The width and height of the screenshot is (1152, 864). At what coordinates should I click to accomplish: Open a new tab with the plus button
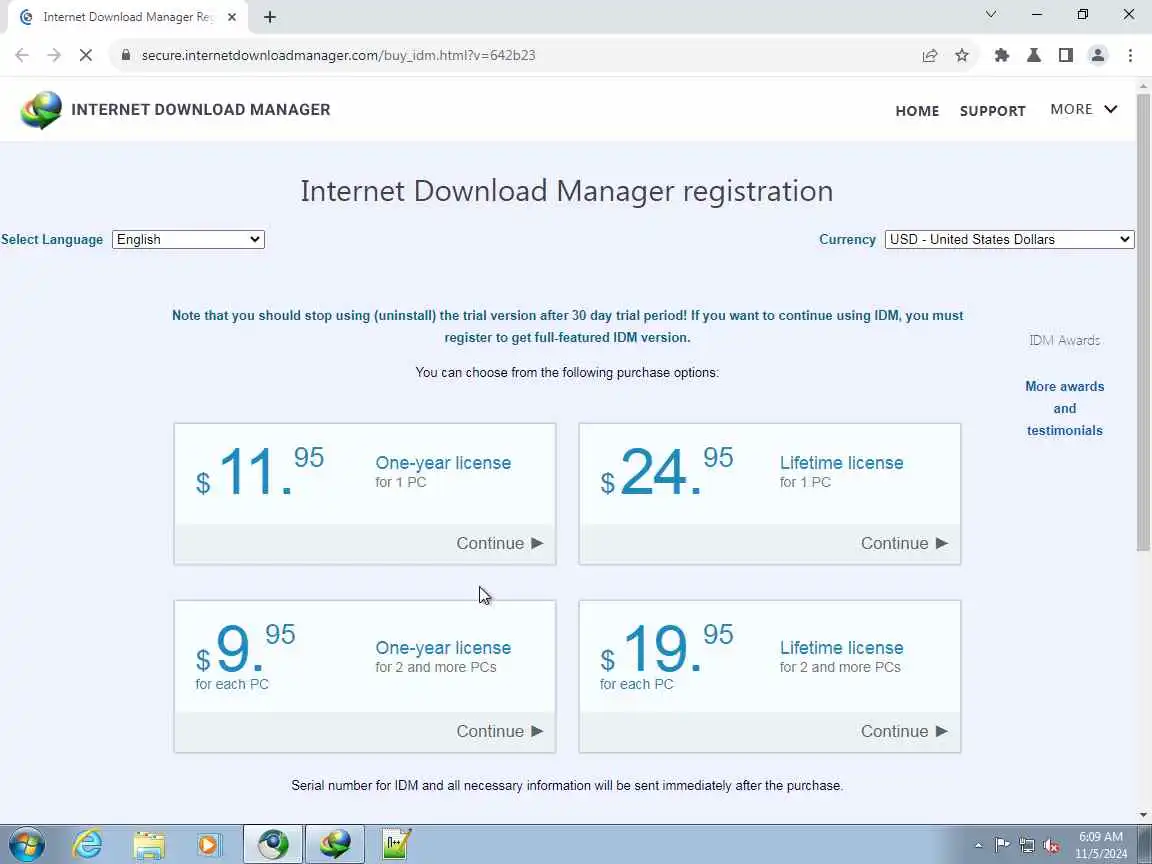[x=270, y=17]
